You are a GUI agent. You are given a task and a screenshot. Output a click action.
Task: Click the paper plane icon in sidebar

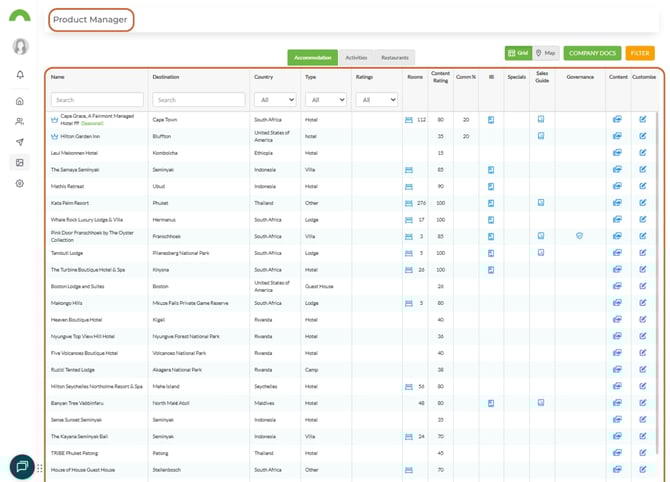[x=20, y=142]
